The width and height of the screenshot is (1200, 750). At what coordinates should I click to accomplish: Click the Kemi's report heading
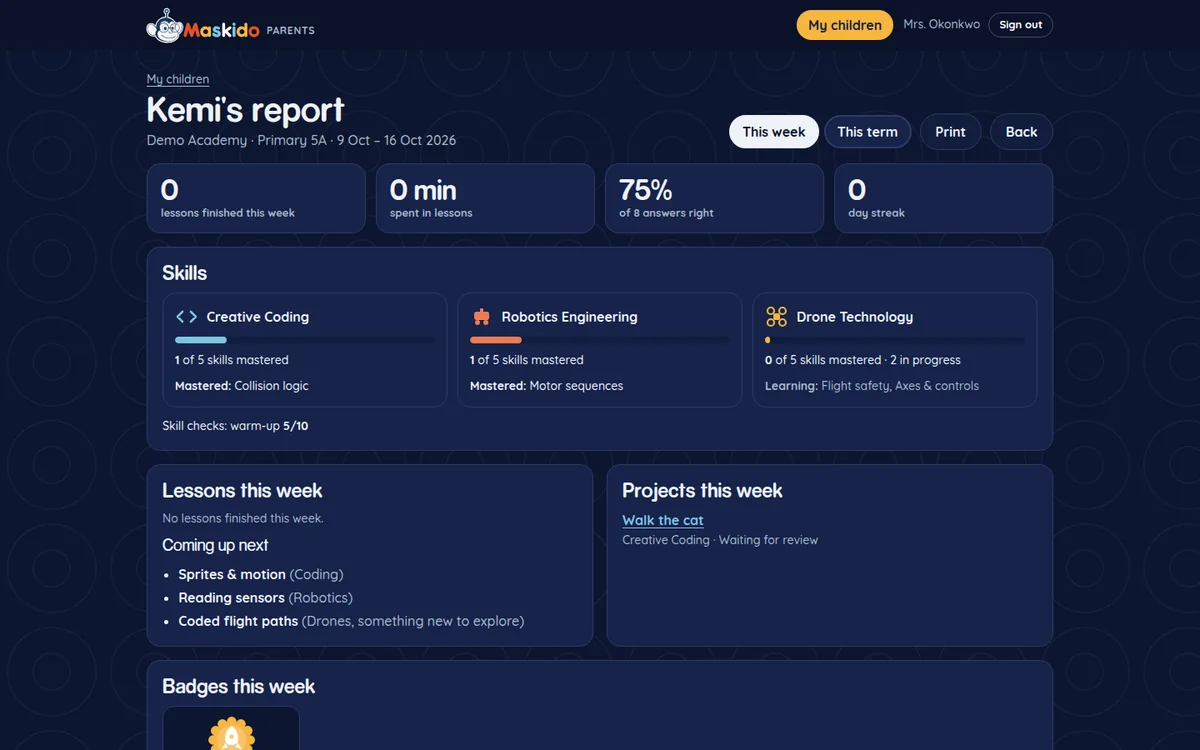point(245,109)
